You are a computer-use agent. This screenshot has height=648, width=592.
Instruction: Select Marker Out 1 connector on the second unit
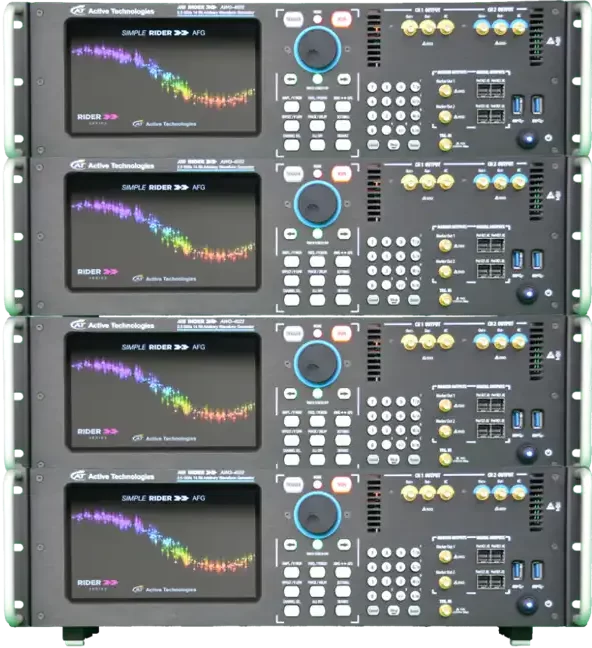point(445,245)
